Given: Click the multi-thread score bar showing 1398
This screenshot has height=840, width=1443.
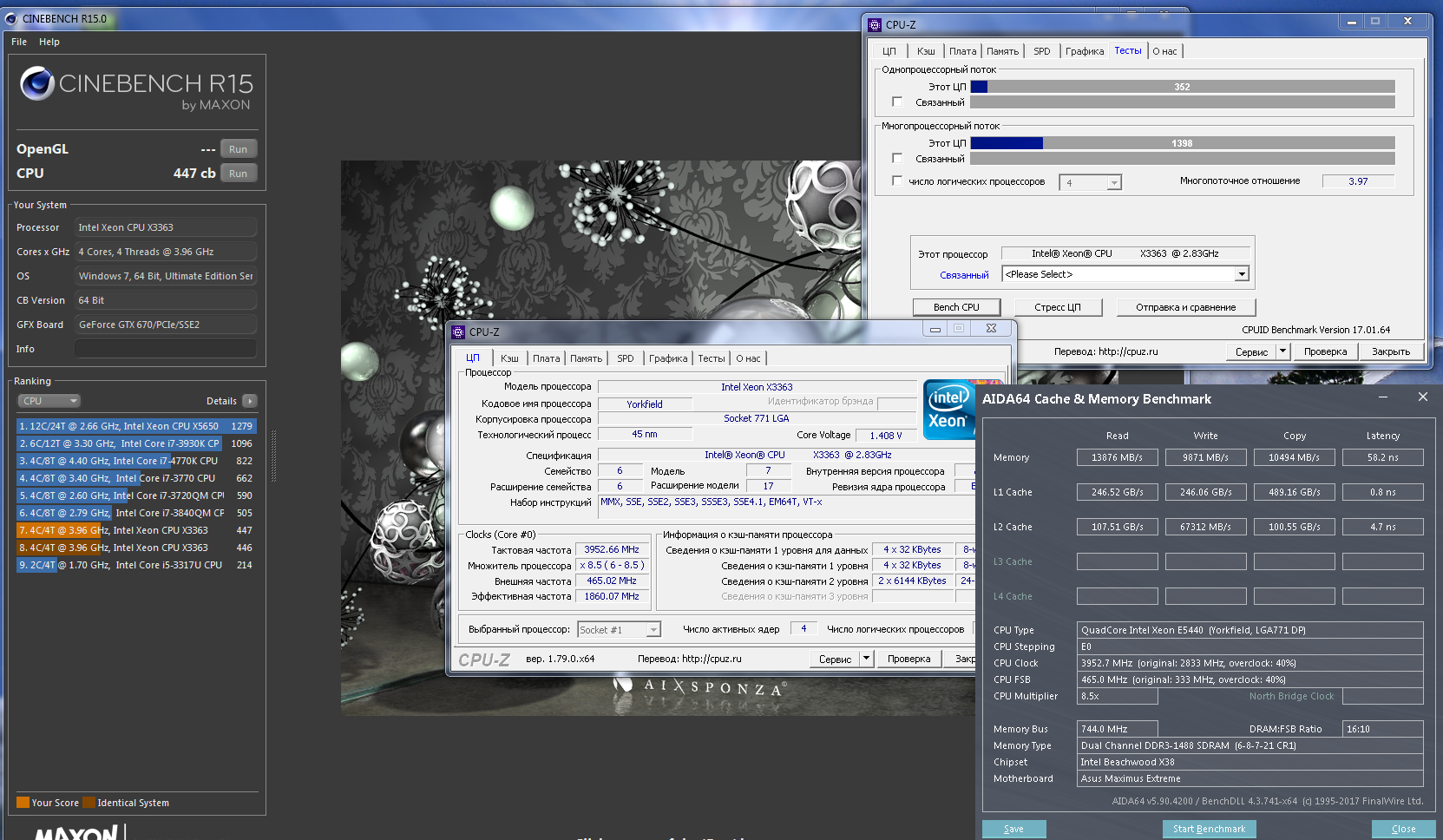Looking at the screenshot, I should (x=1182, y=143).
